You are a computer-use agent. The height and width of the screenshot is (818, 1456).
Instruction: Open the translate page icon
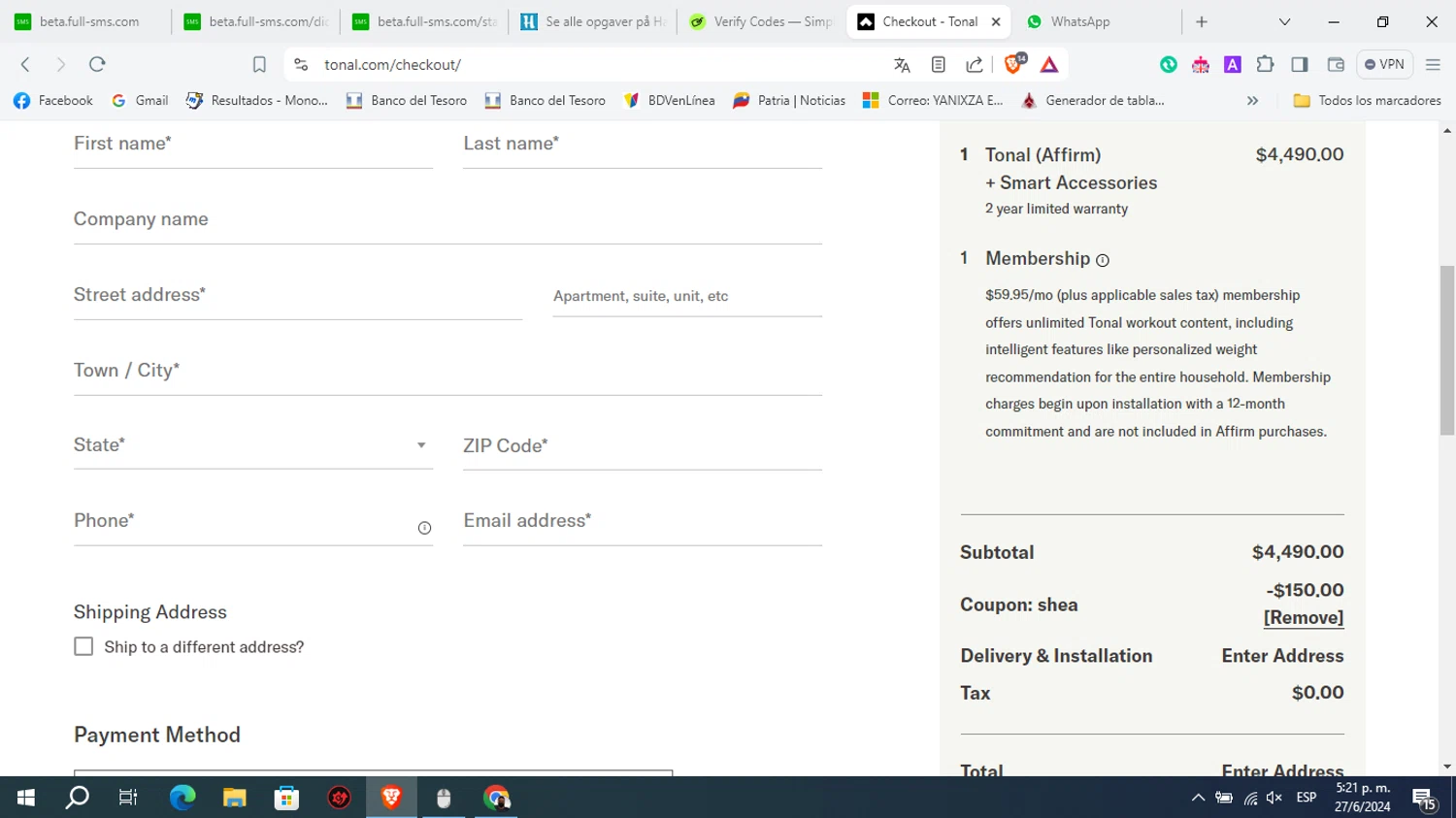coord(902,65)
